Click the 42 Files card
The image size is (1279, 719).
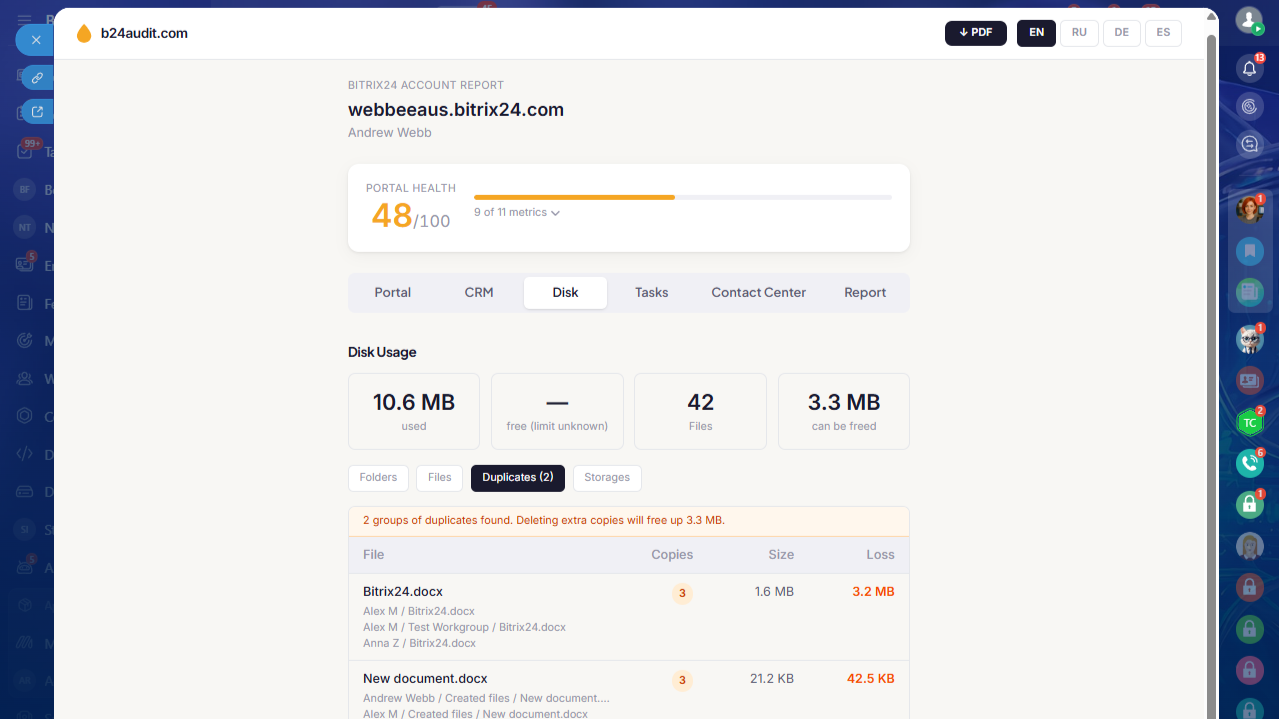(700, 411)
